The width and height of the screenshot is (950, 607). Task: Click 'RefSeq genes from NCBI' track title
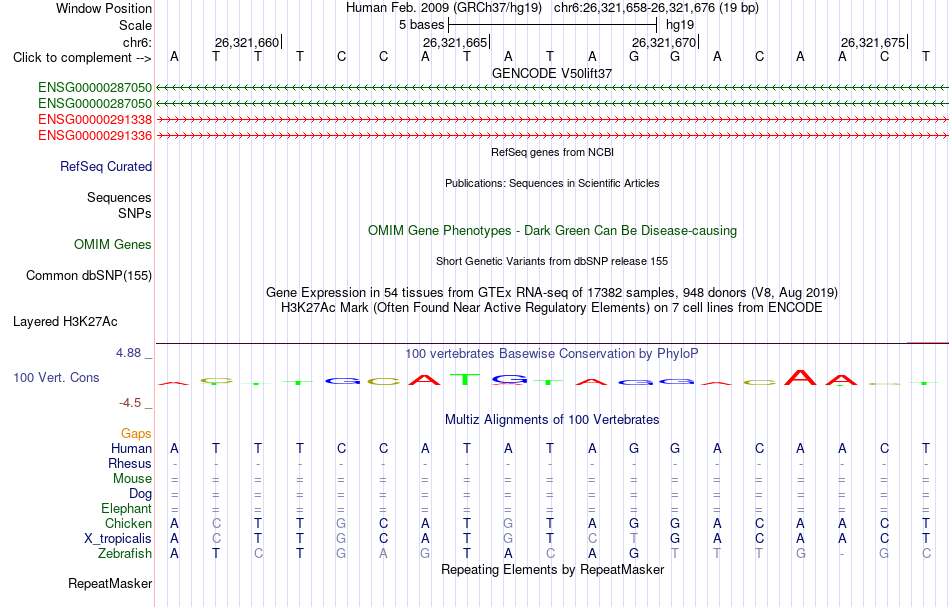pyautogui.click(x=552, y=152)
